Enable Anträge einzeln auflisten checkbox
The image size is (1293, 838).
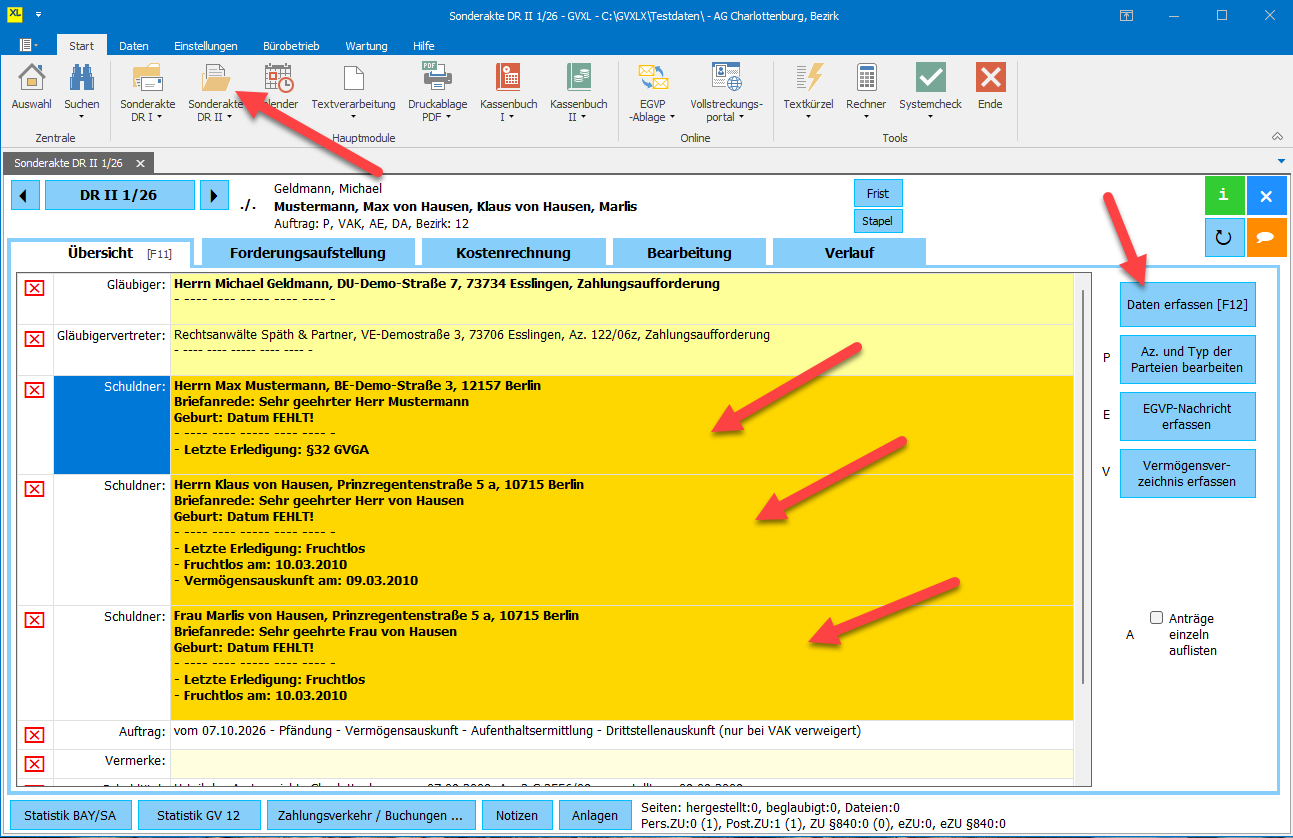tap(1157, 618)
